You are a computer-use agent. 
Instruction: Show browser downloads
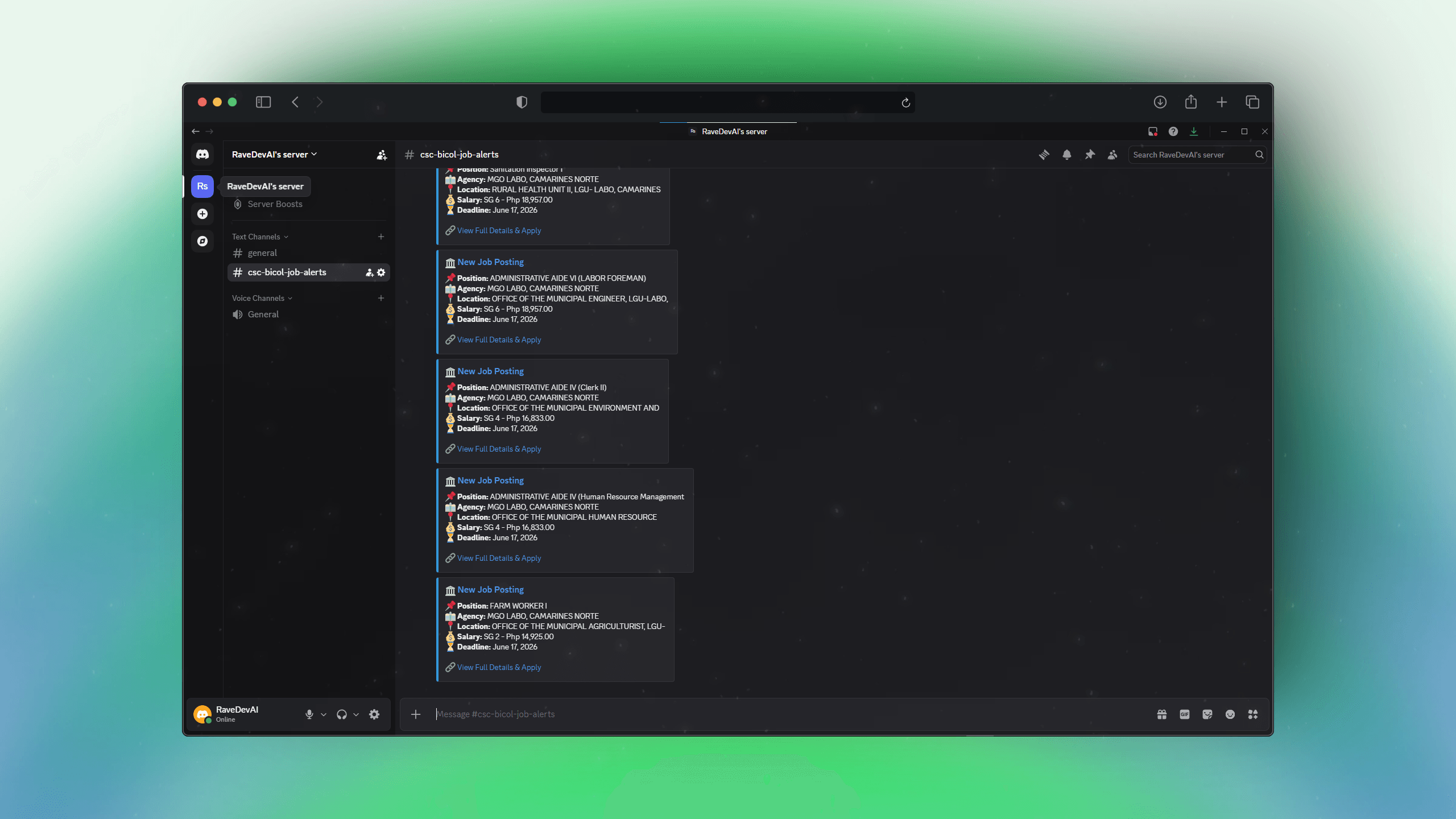point(1160,102)
